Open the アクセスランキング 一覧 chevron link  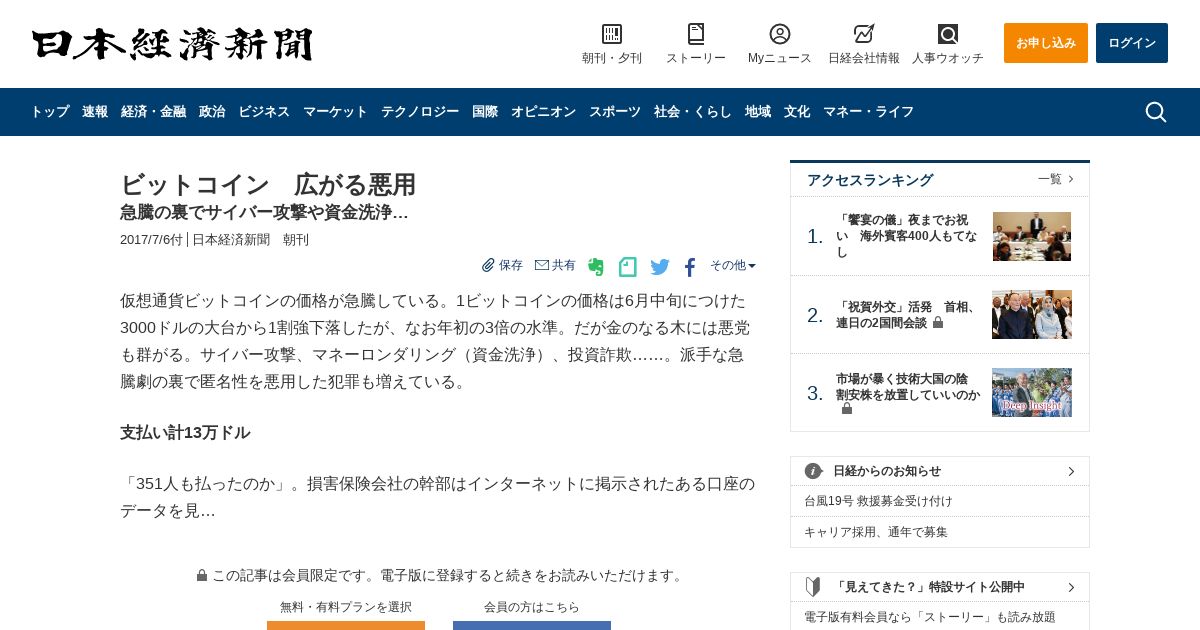(1056, 179)
